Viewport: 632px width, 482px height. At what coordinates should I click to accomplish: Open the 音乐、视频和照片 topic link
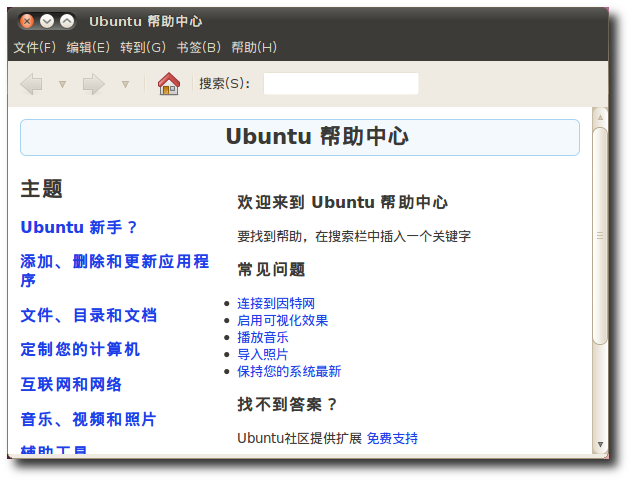pos(89,419)
